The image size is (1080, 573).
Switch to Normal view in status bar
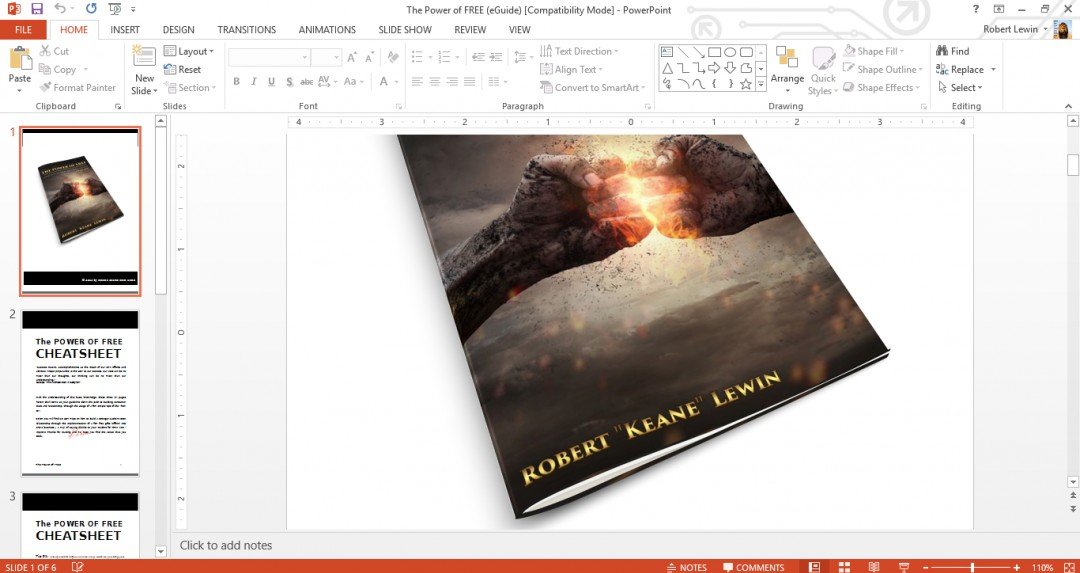815,567
